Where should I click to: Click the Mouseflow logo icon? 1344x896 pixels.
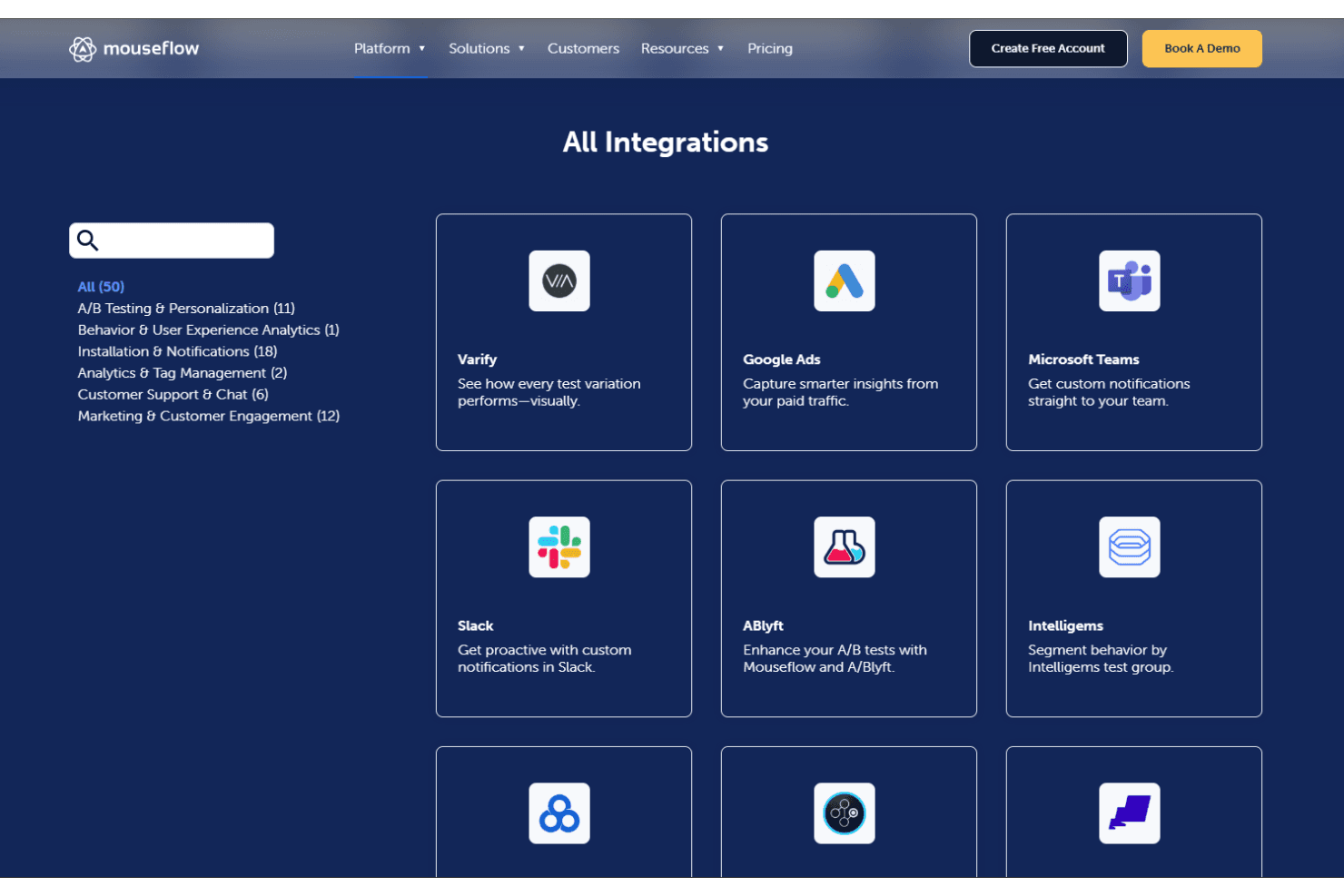click(83, 49)
